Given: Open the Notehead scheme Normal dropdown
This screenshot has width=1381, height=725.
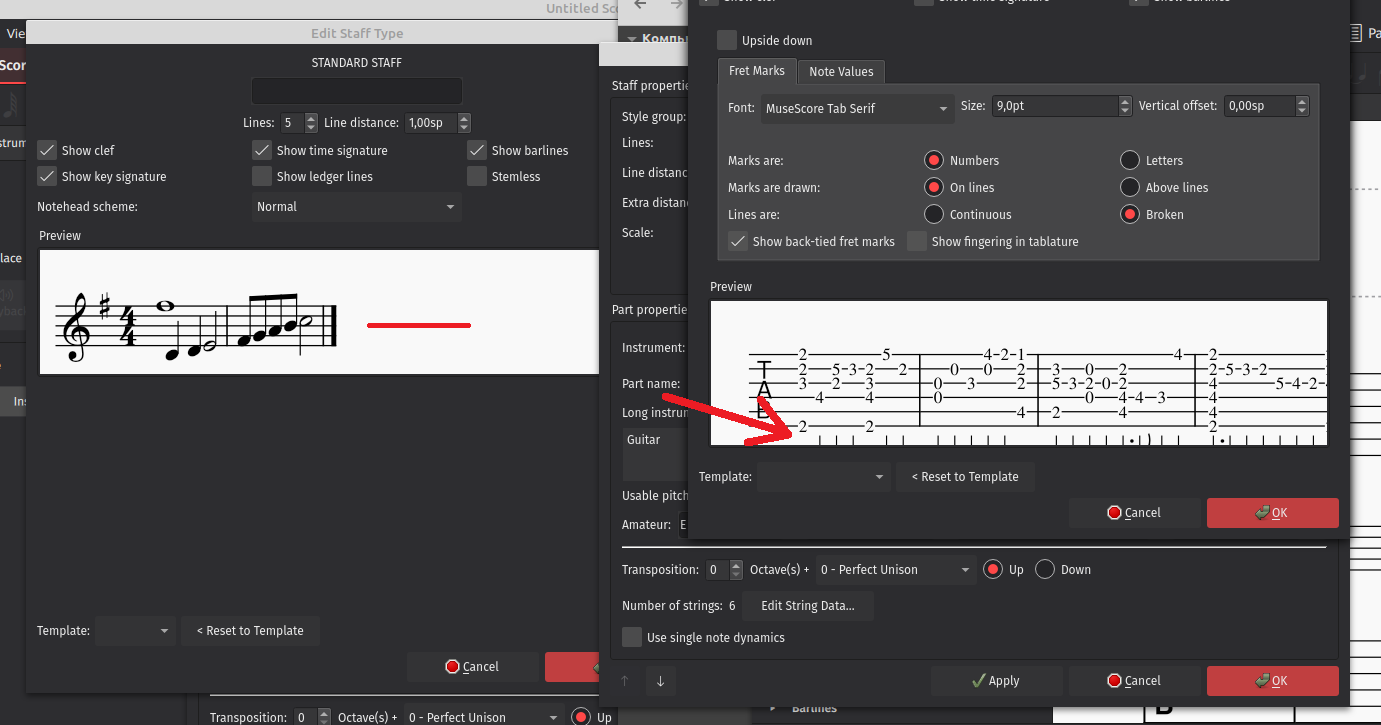Looking at the screenshot, I should (x=356, y=207).
